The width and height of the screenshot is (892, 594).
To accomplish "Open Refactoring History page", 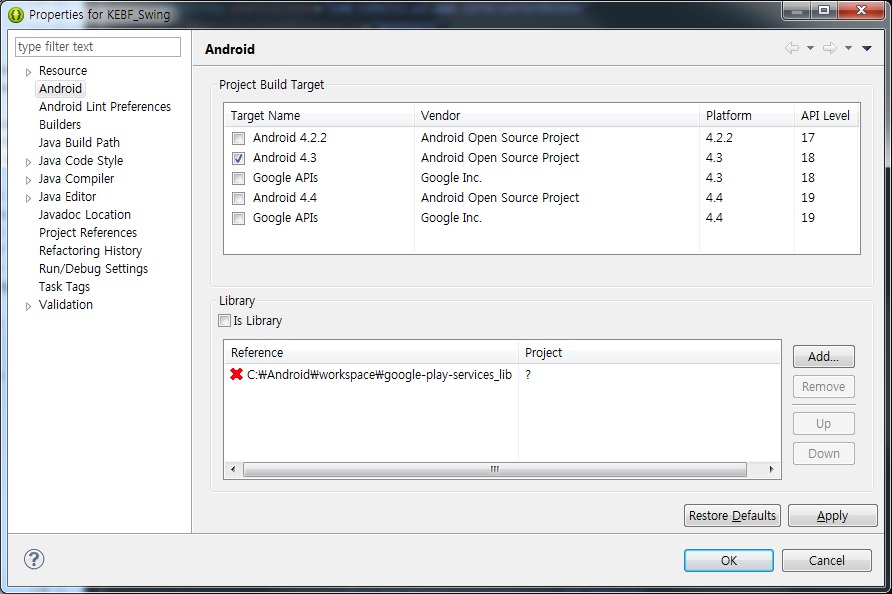I will (x=90, y=250).
